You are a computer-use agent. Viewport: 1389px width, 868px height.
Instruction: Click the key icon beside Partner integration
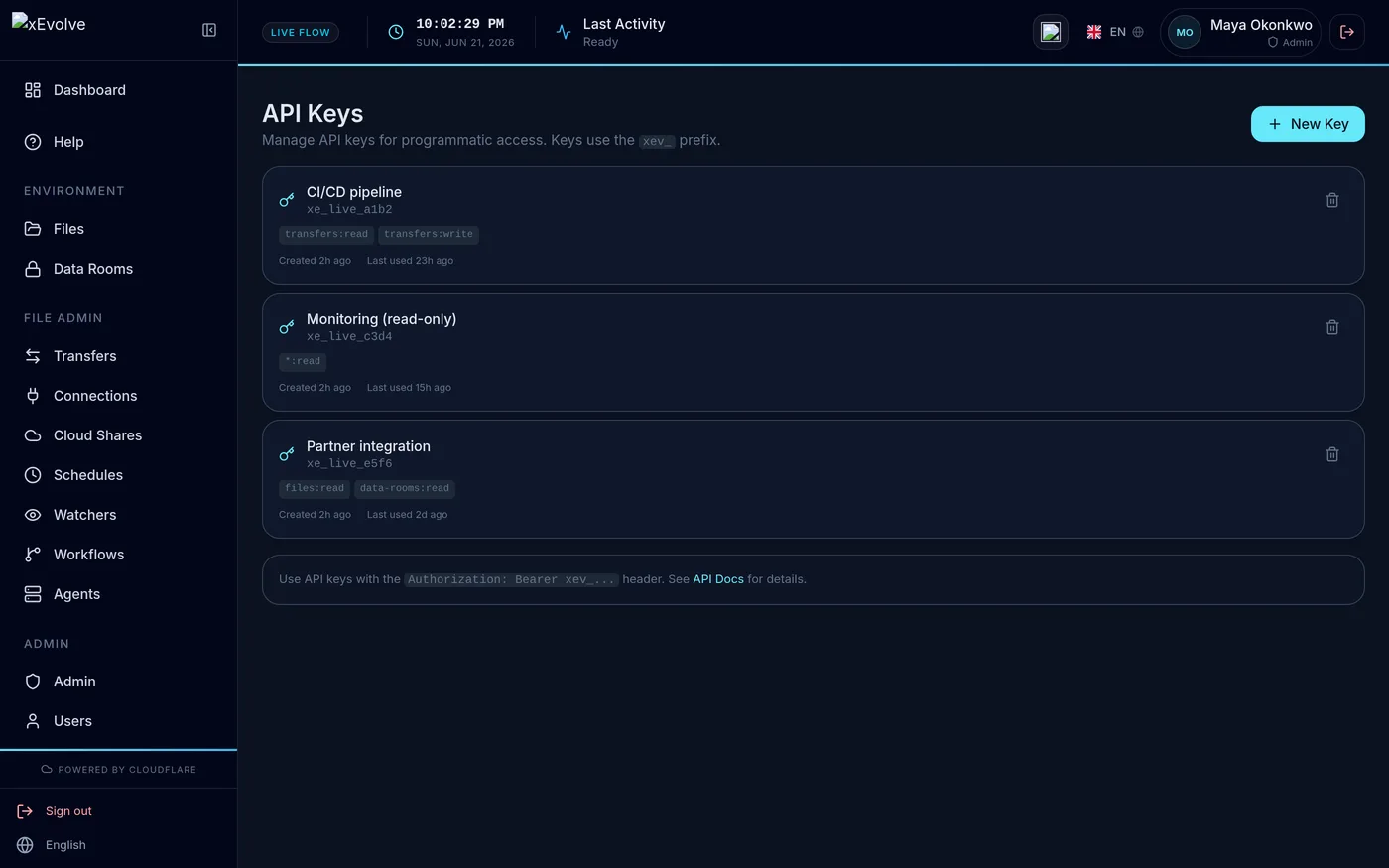point(287,454)
